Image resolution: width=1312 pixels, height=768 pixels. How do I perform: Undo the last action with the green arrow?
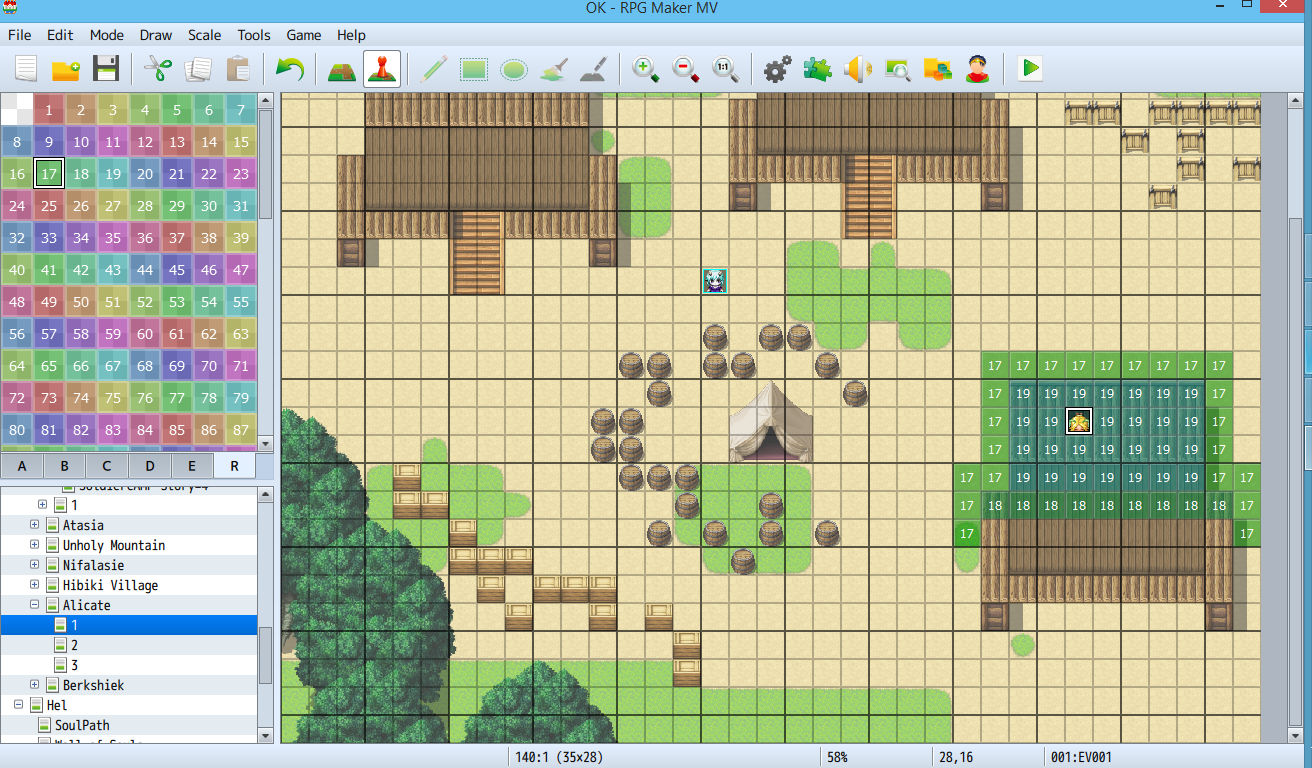290,69
